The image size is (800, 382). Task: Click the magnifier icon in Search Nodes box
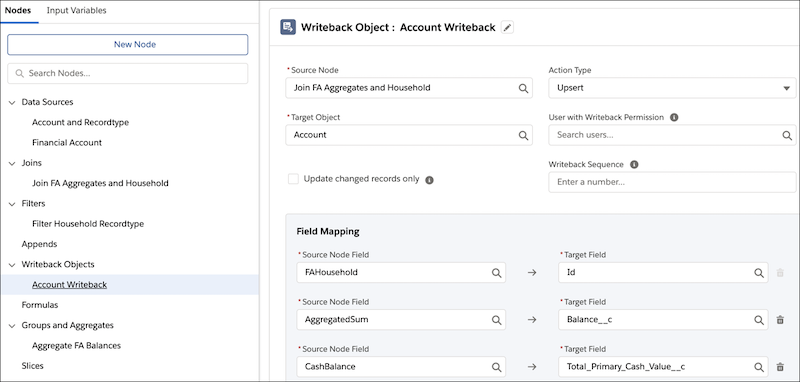pos(20,73)
